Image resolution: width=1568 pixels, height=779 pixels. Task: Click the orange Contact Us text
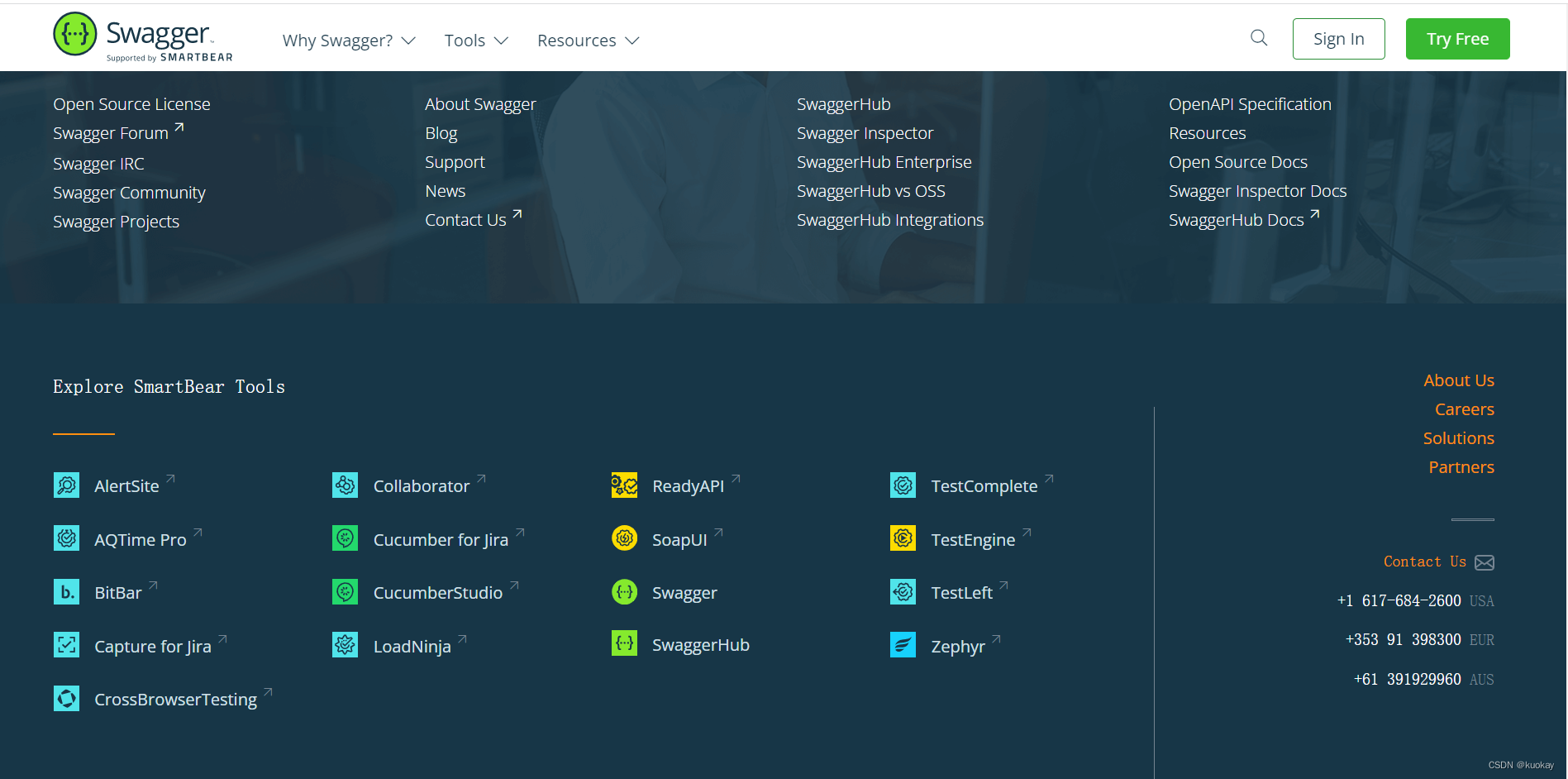[x=1425, y=562]
